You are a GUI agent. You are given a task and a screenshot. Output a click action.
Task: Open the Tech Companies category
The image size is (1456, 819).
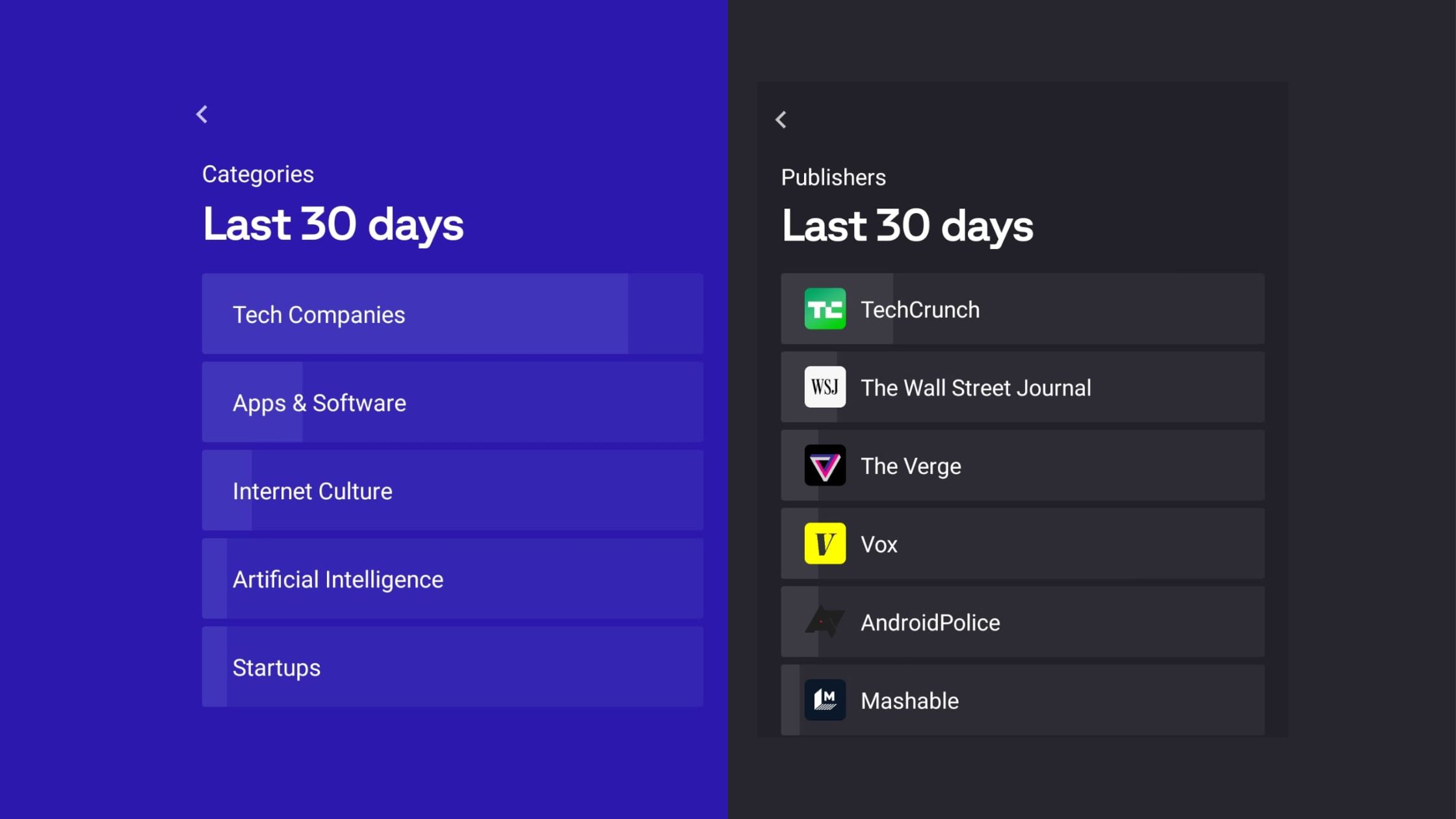[x=452, y=314]
